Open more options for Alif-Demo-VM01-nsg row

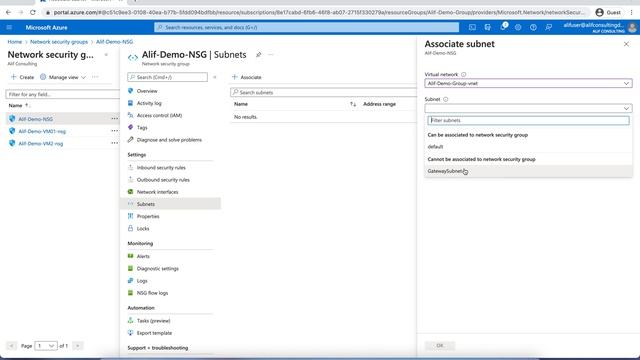point(114,131)
